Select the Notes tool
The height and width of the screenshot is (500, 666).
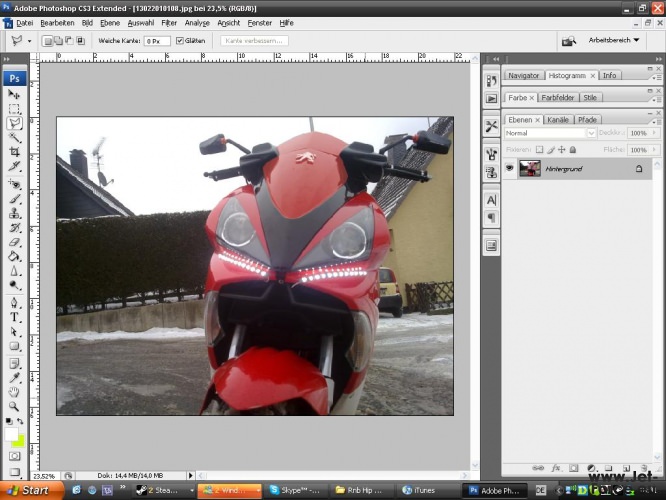[x=14, y=364]
